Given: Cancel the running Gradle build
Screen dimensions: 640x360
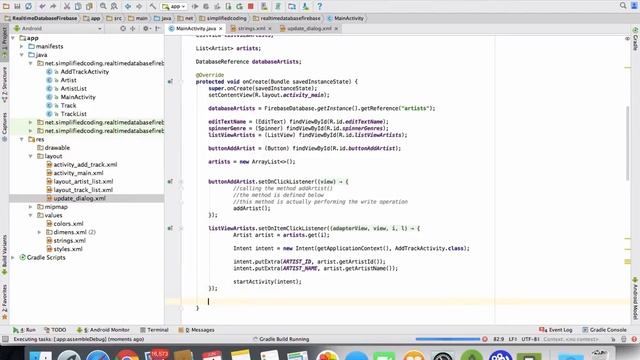Looking at the screenshot, I should tap(485, 339).
